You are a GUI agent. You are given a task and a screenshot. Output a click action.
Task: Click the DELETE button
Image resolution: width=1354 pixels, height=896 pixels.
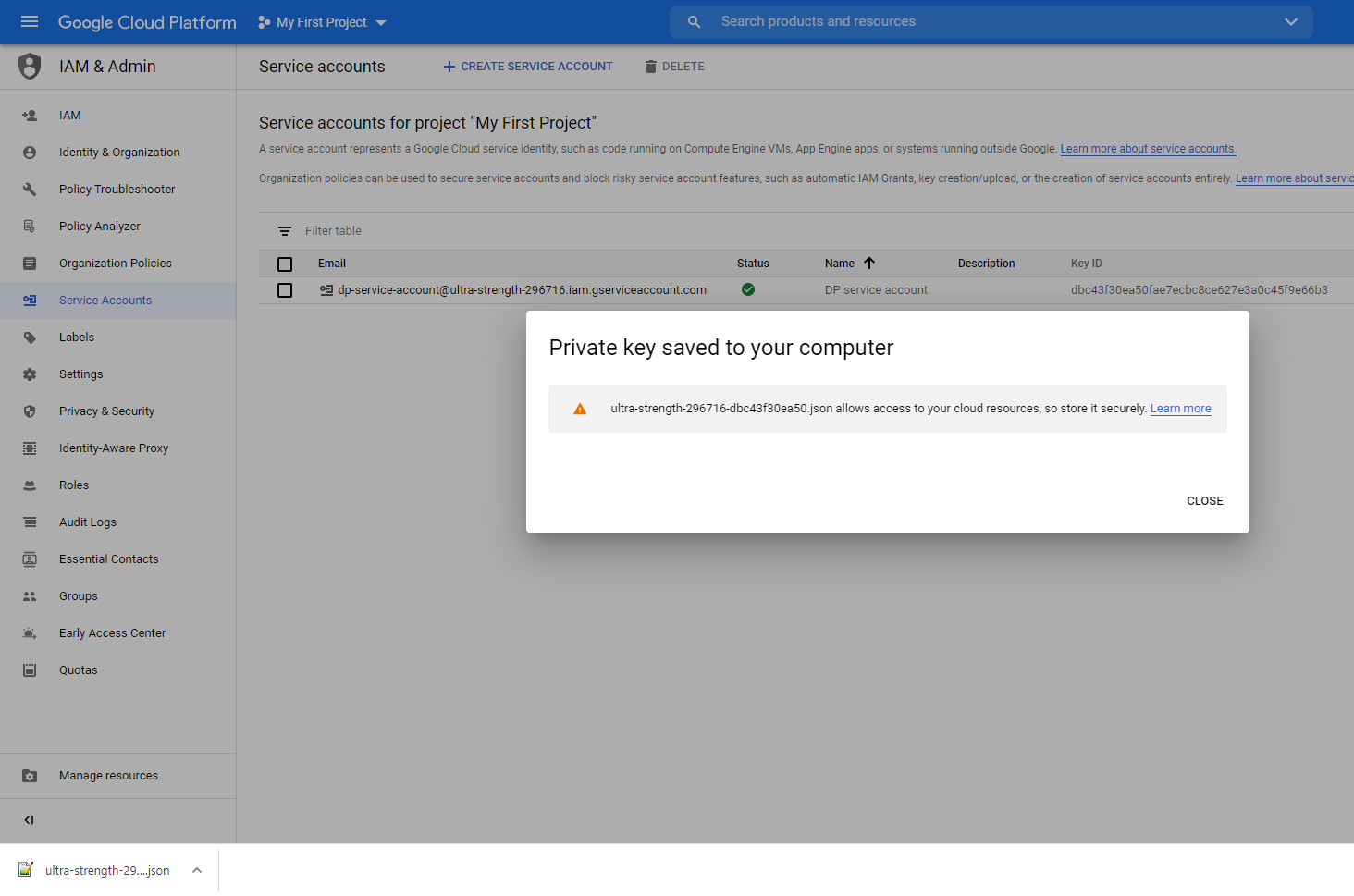[674, 67]
